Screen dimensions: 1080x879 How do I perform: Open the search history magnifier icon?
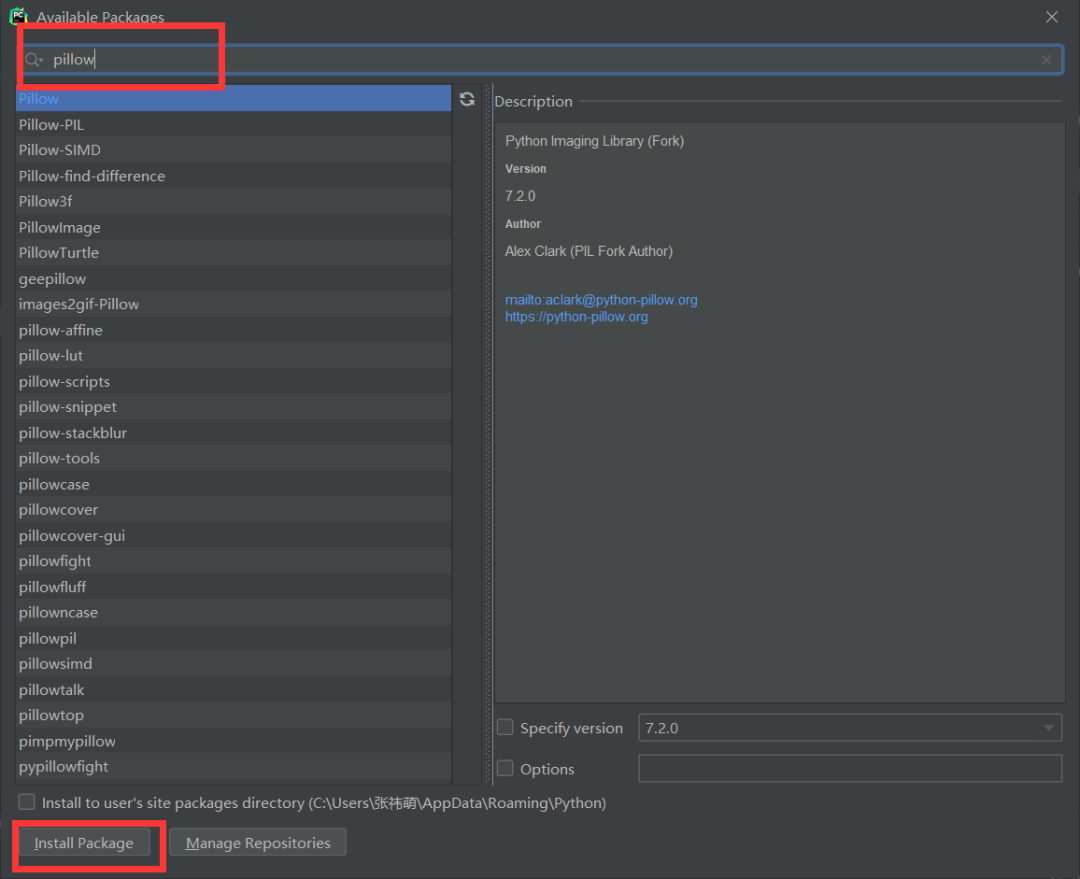click(x=34, y=60)
